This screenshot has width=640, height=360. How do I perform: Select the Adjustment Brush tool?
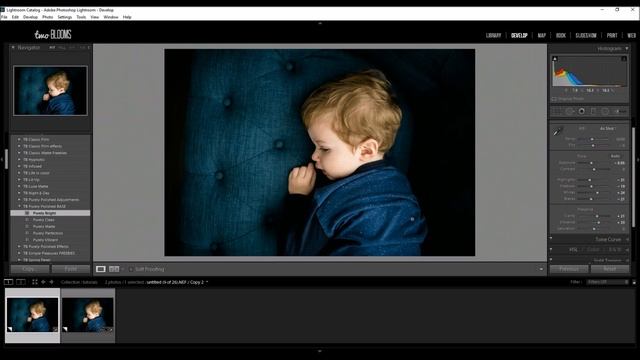[620, 111]
